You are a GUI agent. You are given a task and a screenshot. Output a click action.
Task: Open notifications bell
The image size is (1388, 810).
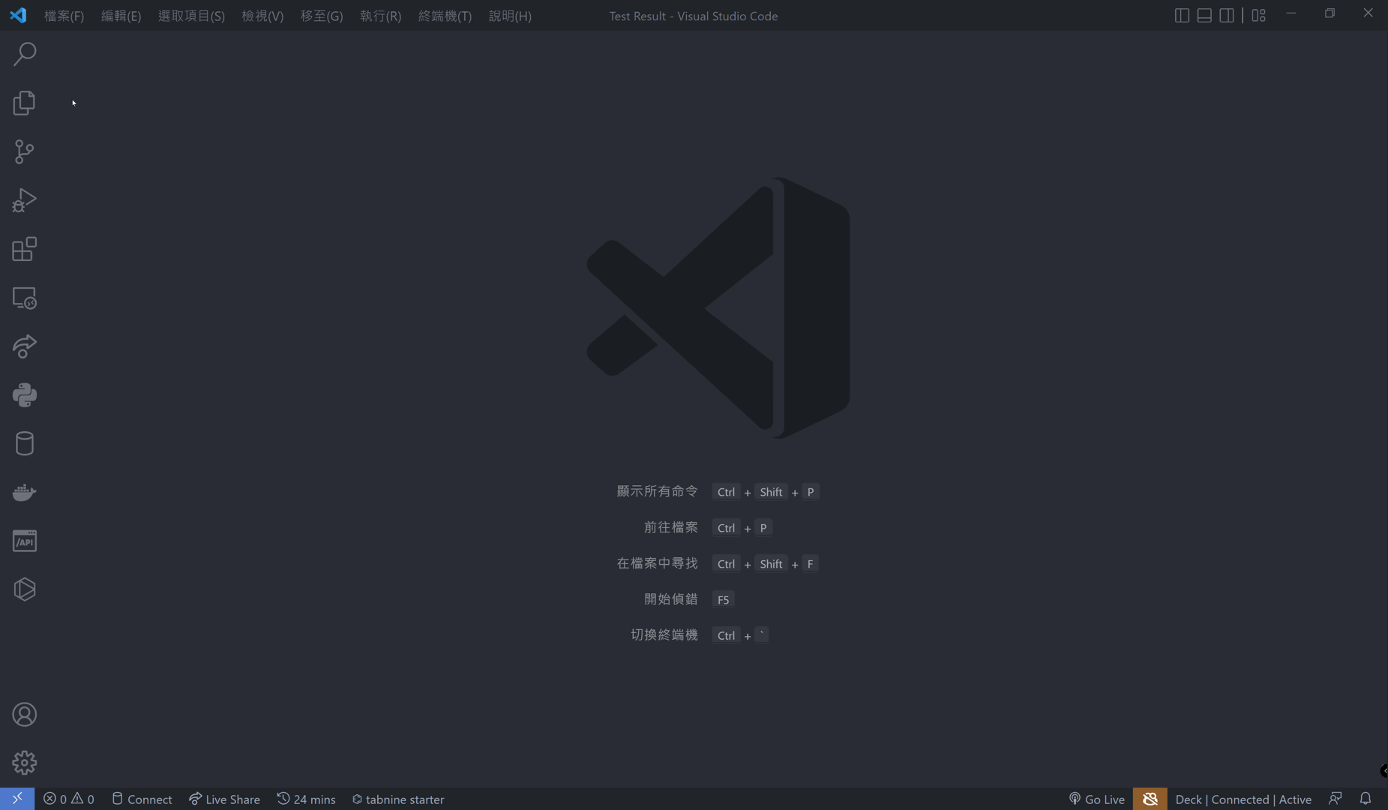coord(1365,799)
